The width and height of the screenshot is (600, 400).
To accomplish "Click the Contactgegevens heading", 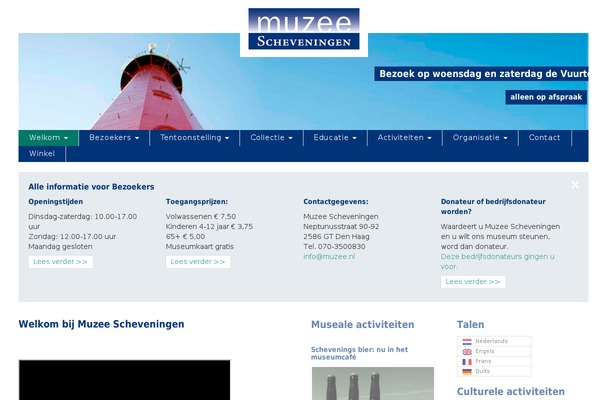I will 336,202.
